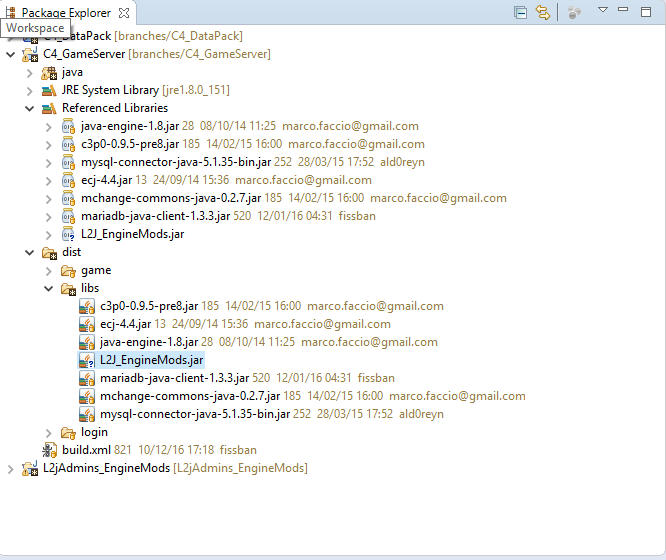Image resolution: width=666 pixels, height=560 pixels.
Task: Minimize the Package Explorer view
Action: (623, 9)
